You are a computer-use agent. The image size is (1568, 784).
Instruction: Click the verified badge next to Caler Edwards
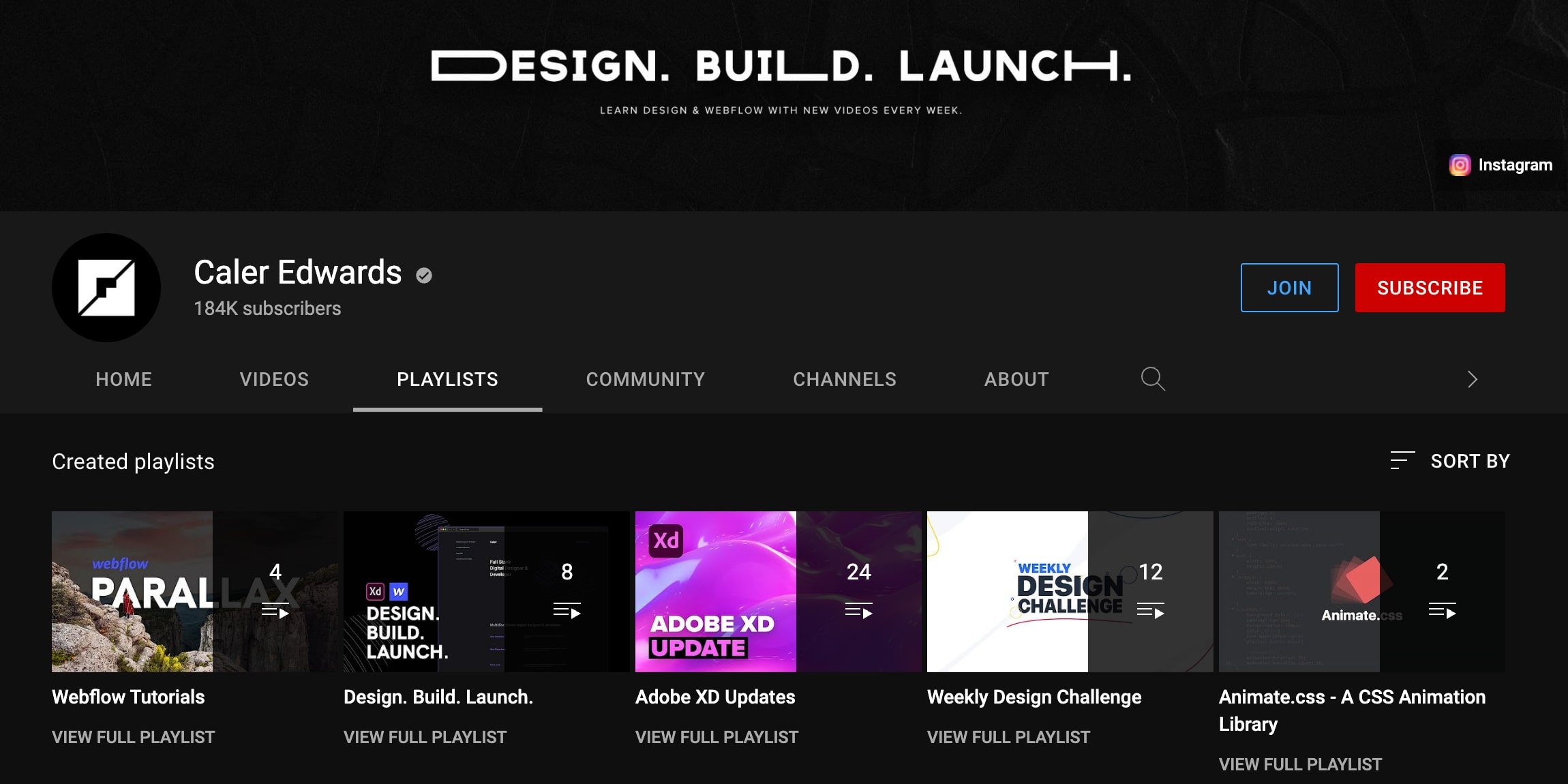(424, 275)
